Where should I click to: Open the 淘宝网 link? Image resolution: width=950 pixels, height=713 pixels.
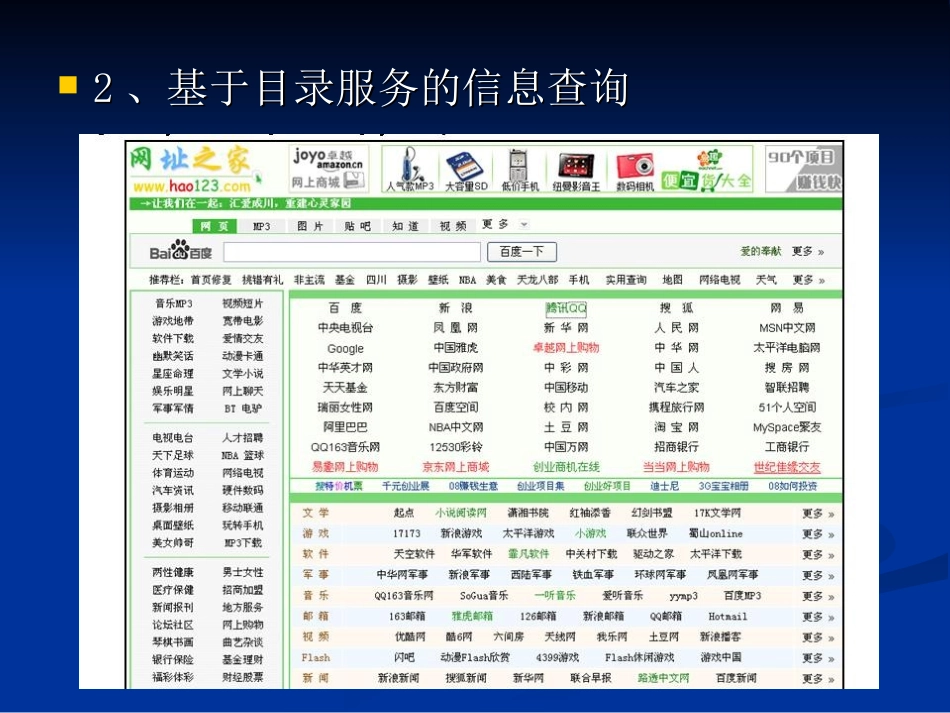676,427
